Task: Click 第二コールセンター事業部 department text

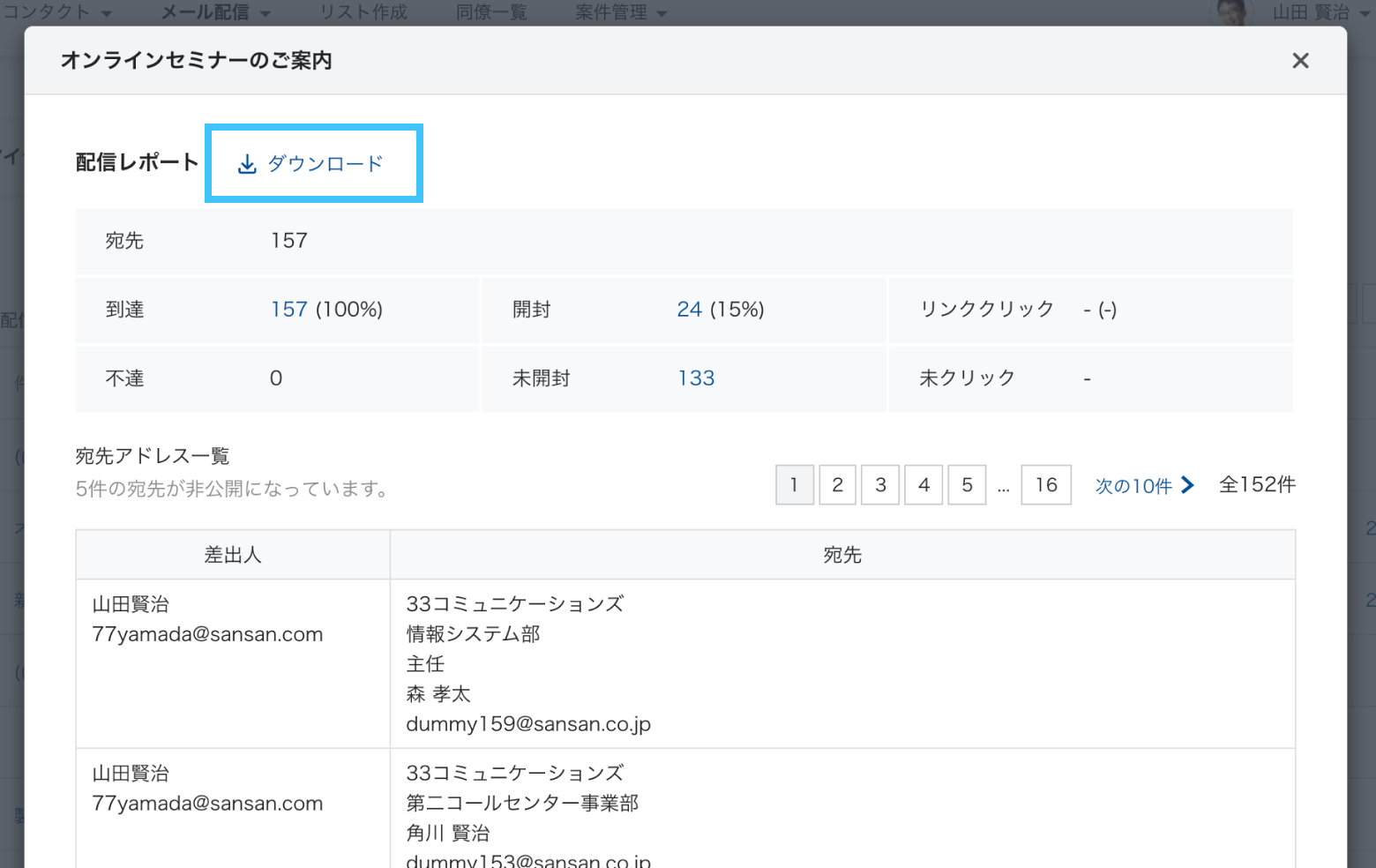Action: click(522, 804)
